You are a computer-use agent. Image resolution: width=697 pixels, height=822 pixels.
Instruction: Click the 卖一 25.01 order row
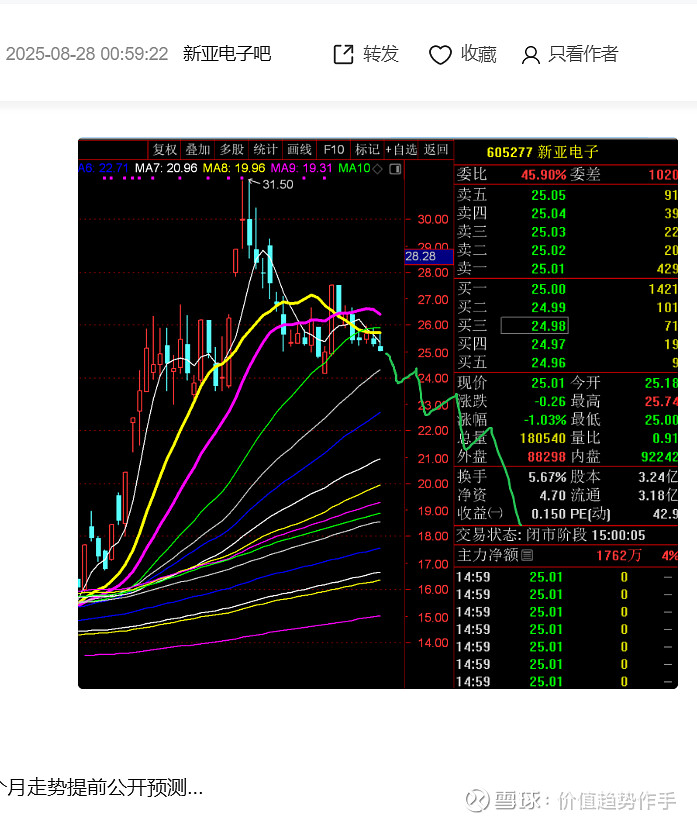(566, 268)
